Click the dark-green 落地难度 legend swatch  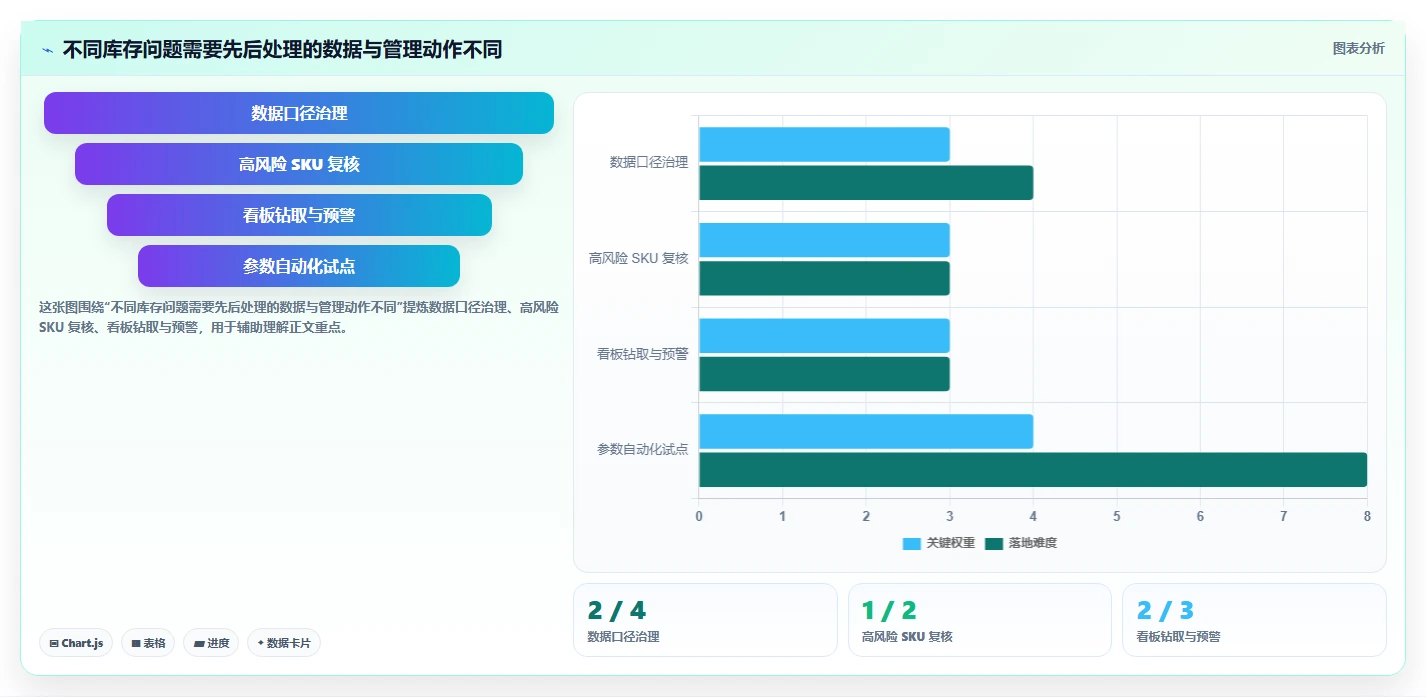click(x=994, y=544)
